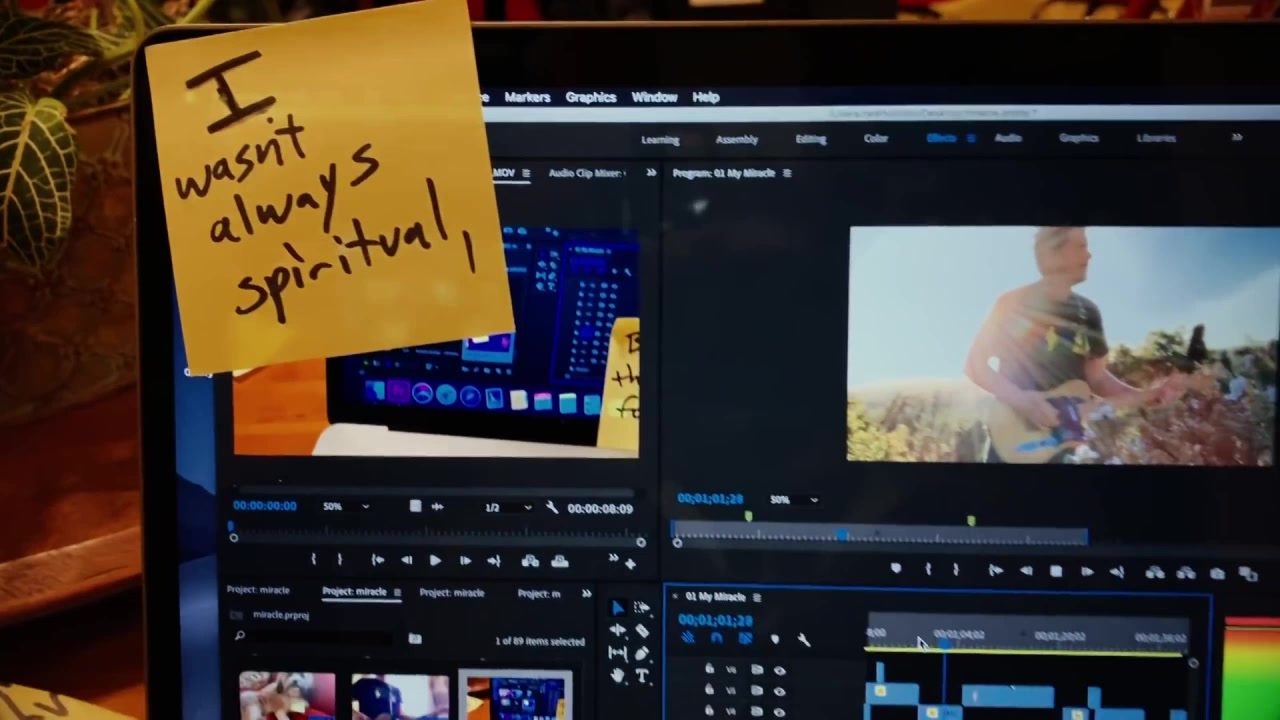This screenshot has width=1280, height=720.
Task: Open the playback resolution 1/2 dropdown
Action: point(508,508)
